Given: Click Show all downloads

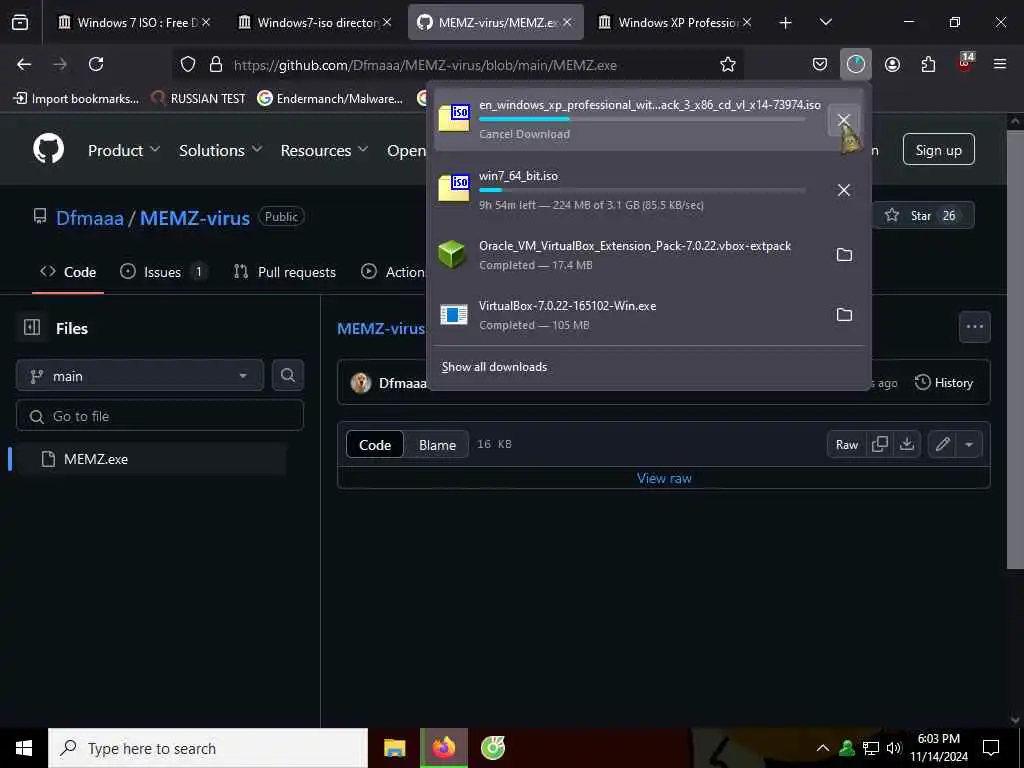Looking at the screenshot, I should click(x=494, y=367).
